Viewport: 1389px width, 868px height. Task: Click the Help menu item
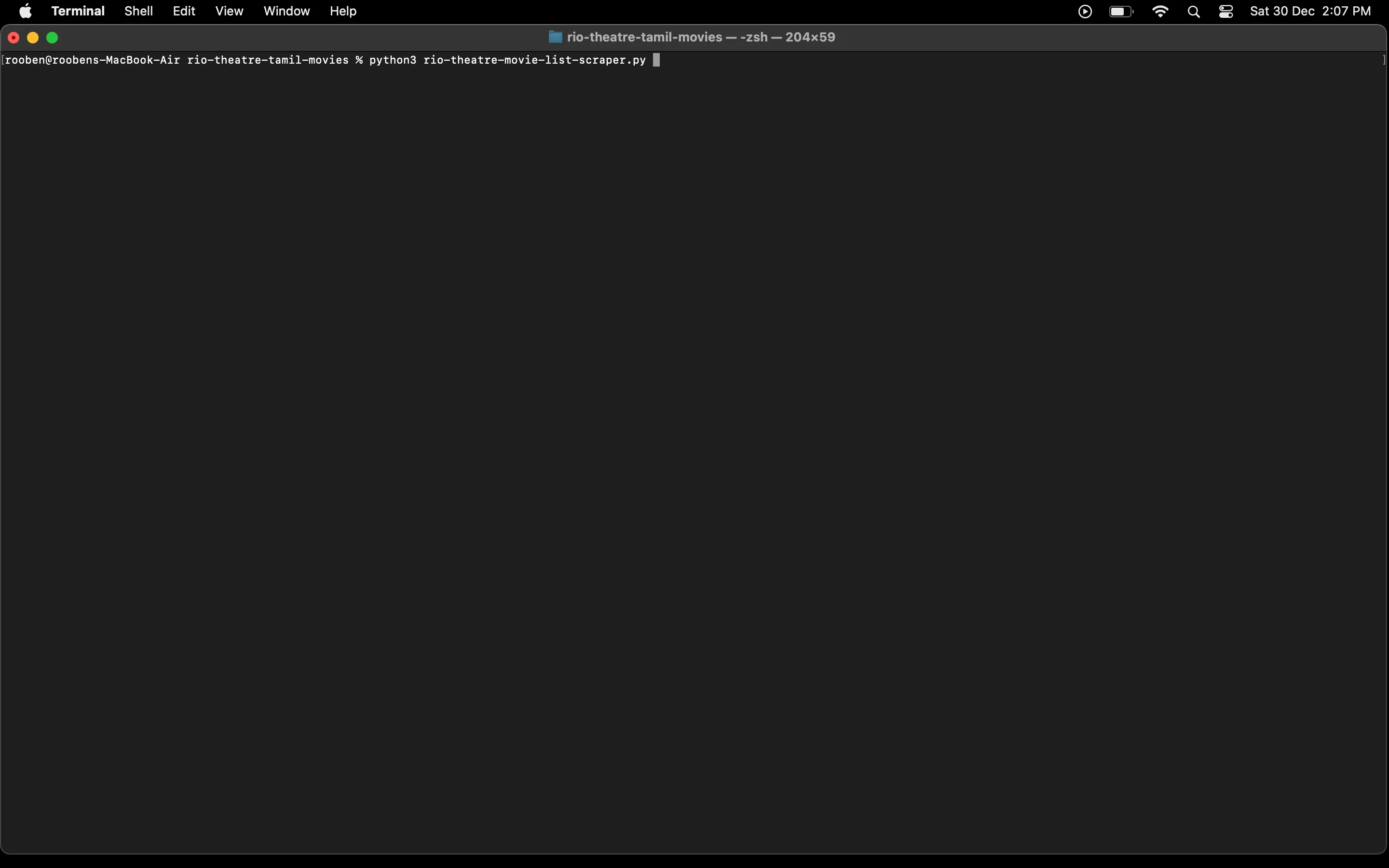coord(343,11)
